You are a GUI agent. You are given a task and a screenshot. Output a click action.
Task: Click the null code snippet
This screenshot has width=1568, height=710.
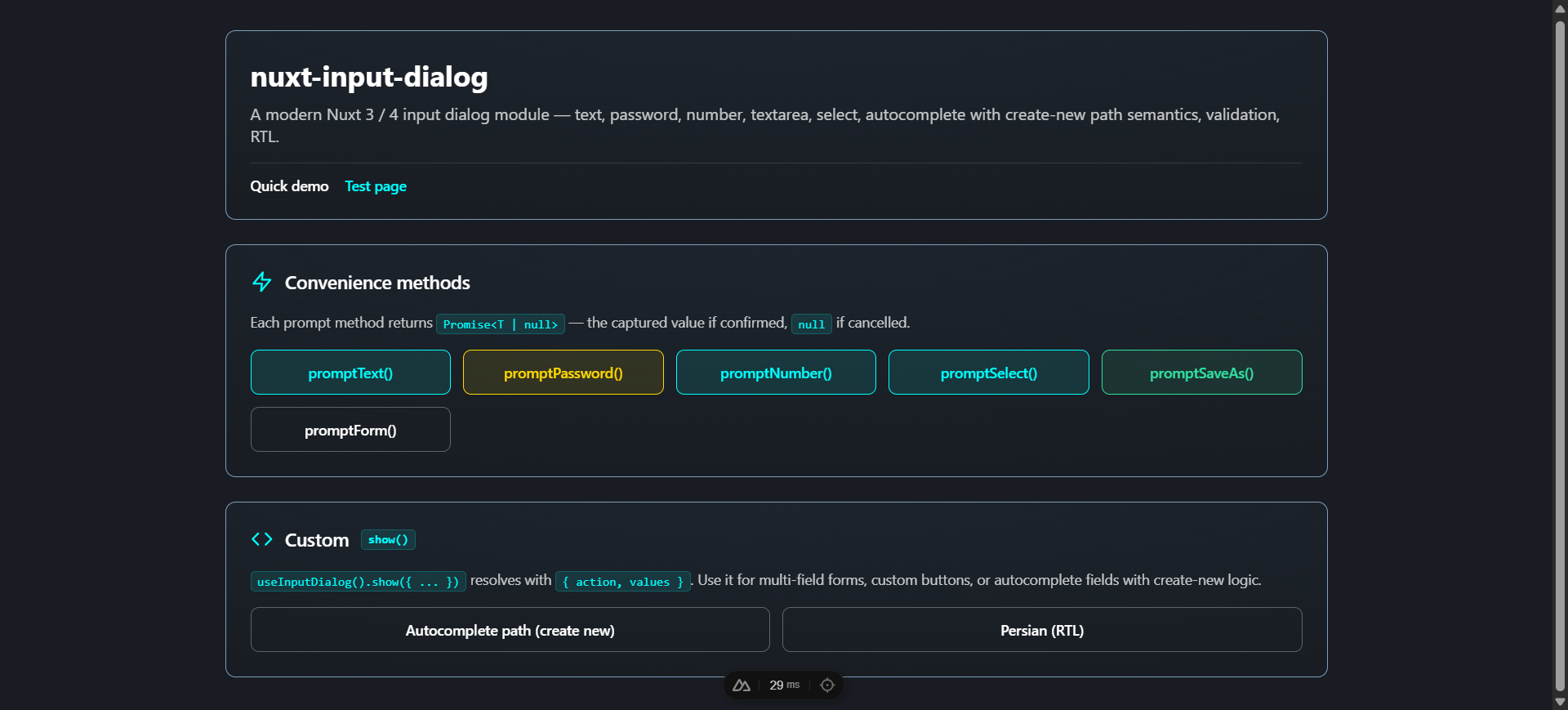tap(812, 324)
